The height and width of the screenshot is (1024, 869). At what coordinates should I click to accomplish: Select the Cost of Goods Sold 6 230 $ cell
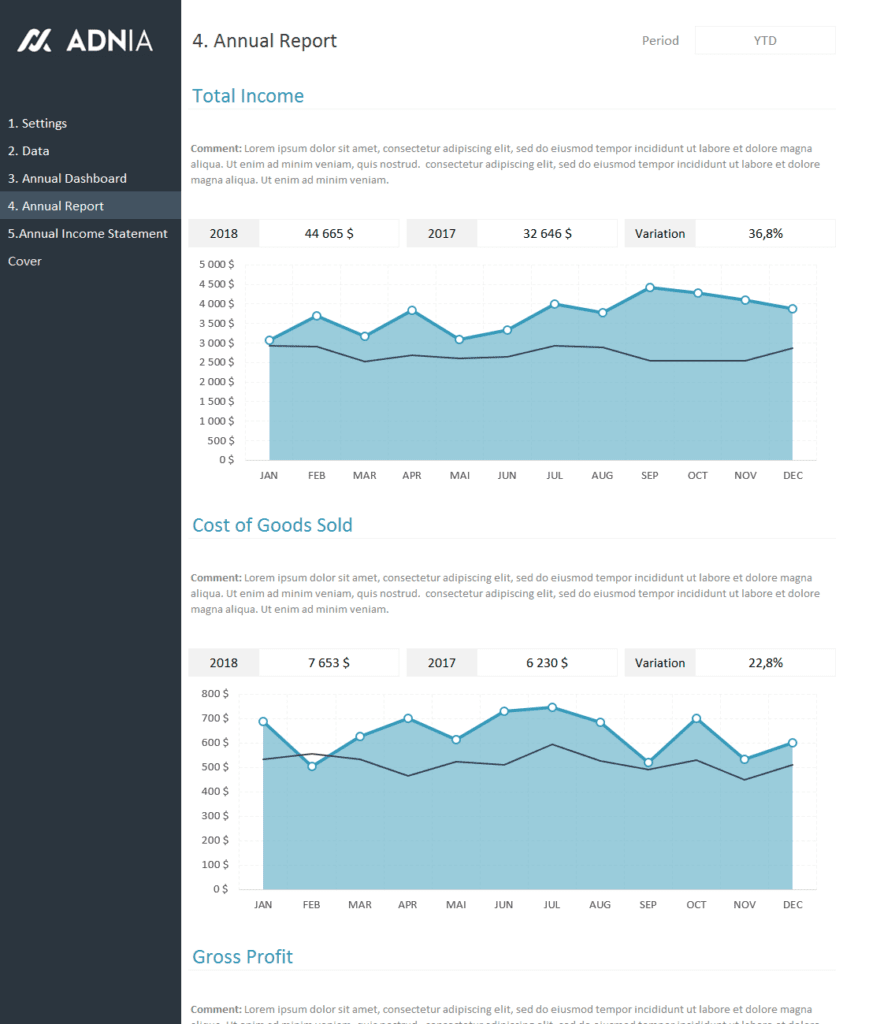547,662
